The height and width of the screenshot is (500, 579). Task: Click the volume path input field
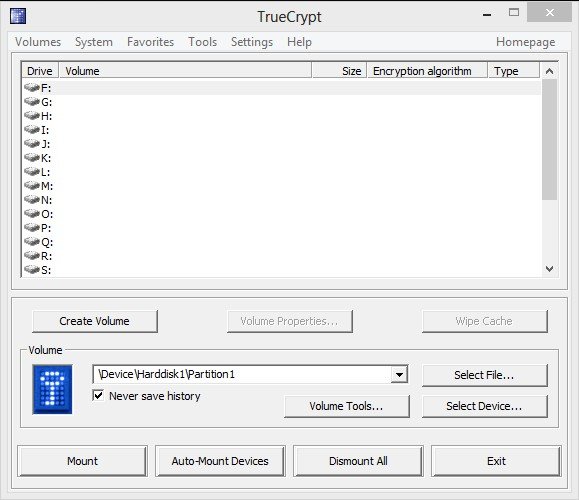[x=242, y=374]
